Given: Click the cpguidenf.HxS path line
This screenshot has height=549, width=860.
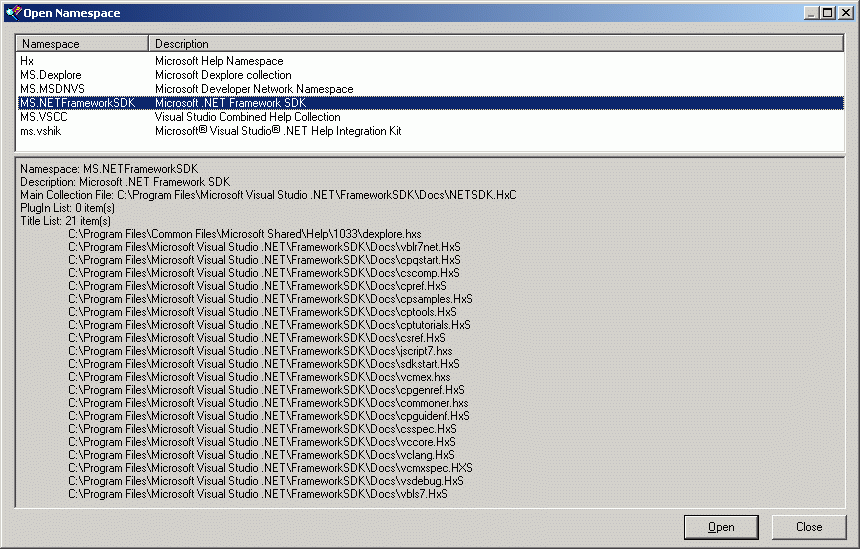Looking at the screenshot, I should click(x=269, y=416).
